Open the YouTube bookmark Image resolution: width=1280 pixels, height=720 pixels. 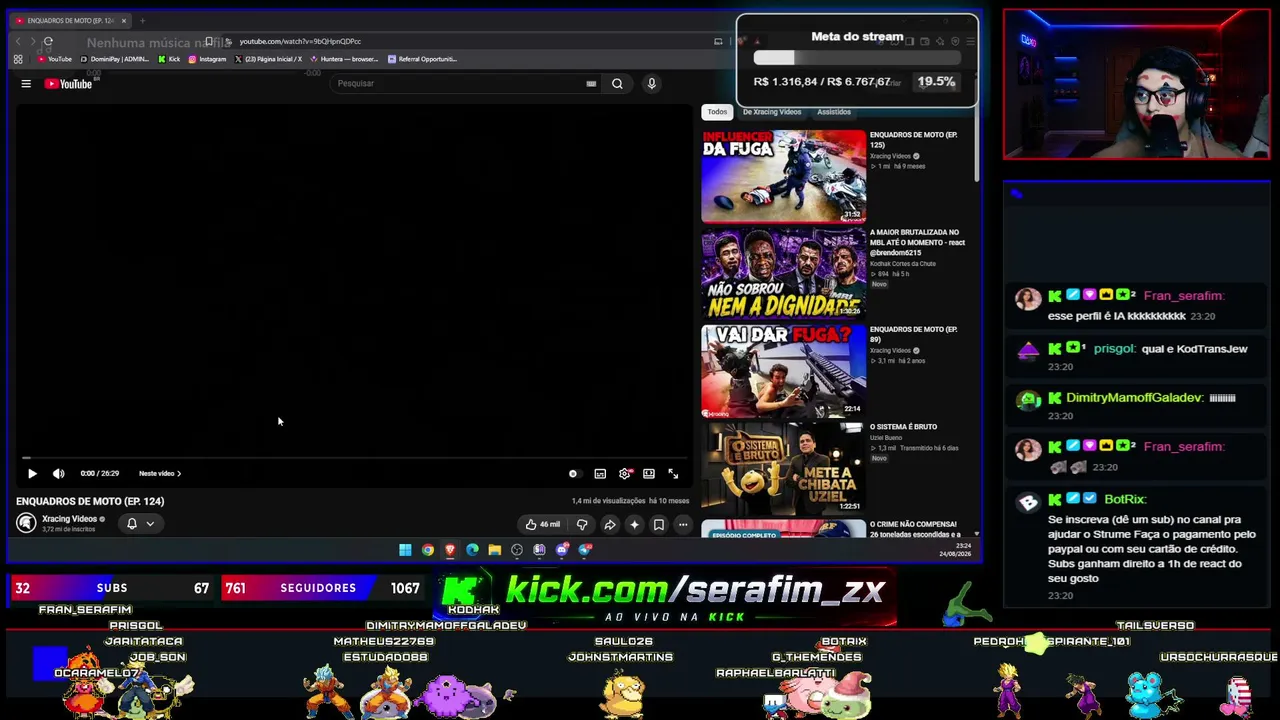pos(54,59)
